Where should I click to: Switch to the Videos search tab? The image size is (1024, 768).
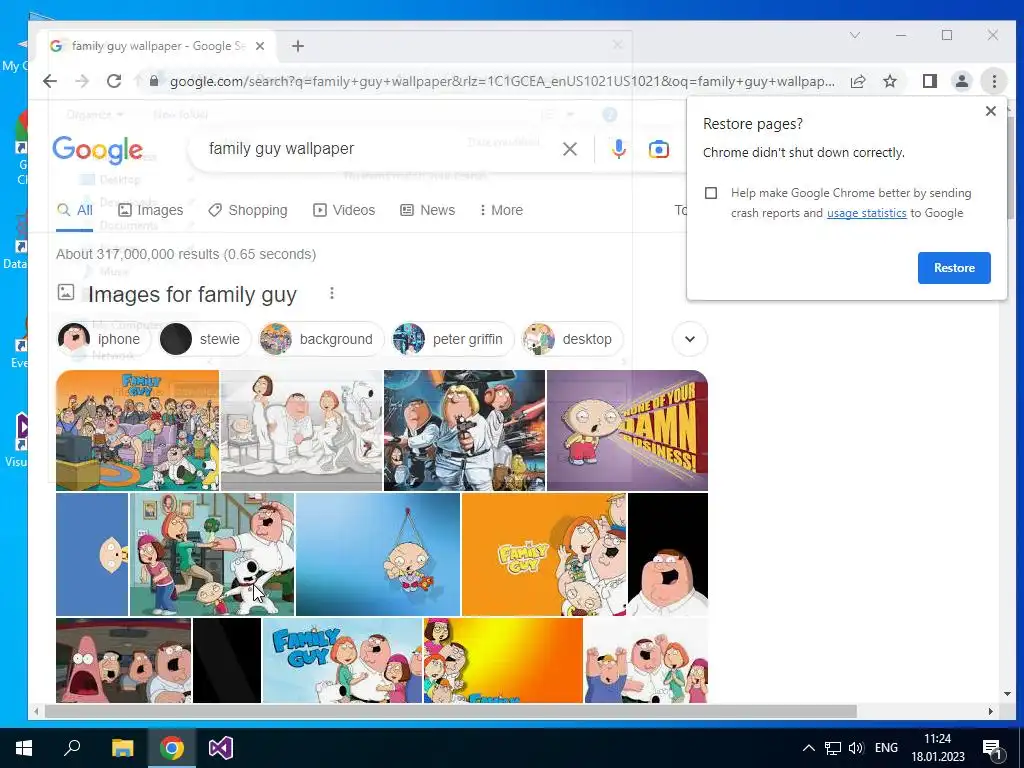coord(344,210)
